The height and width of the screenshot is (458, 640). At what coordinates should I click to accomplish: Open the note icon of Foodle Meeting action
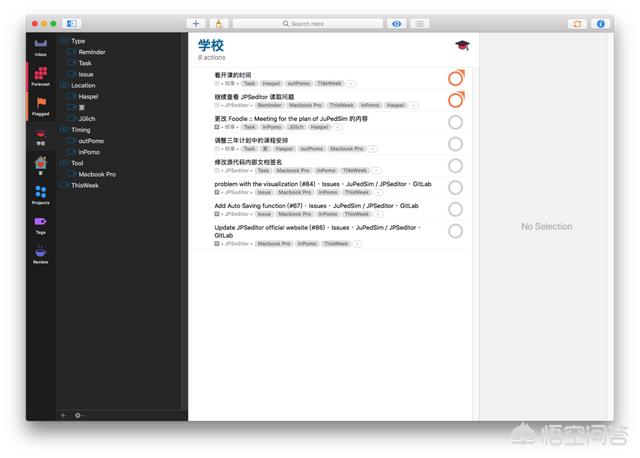tap(217, 127)
